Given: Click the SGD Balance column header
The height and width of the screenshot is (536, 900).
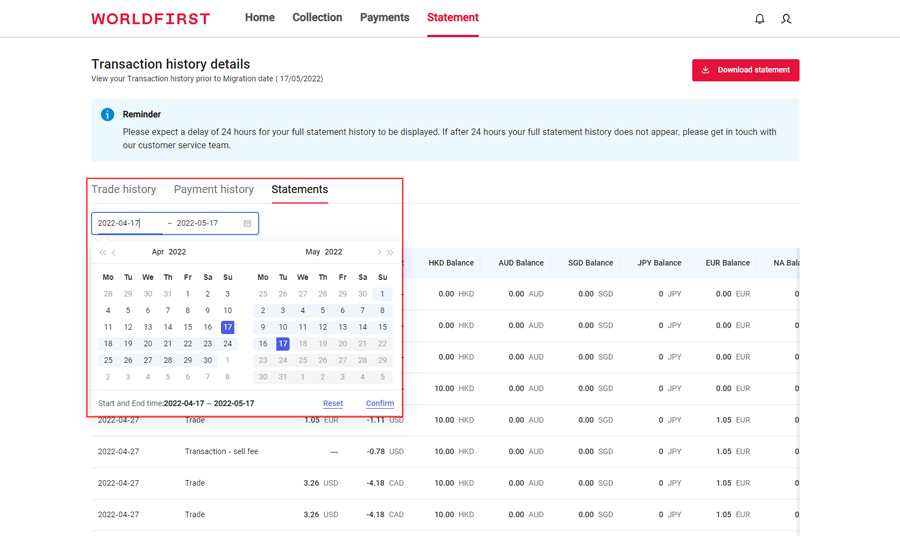Looking at the screenshot, I should pos(591,263).
